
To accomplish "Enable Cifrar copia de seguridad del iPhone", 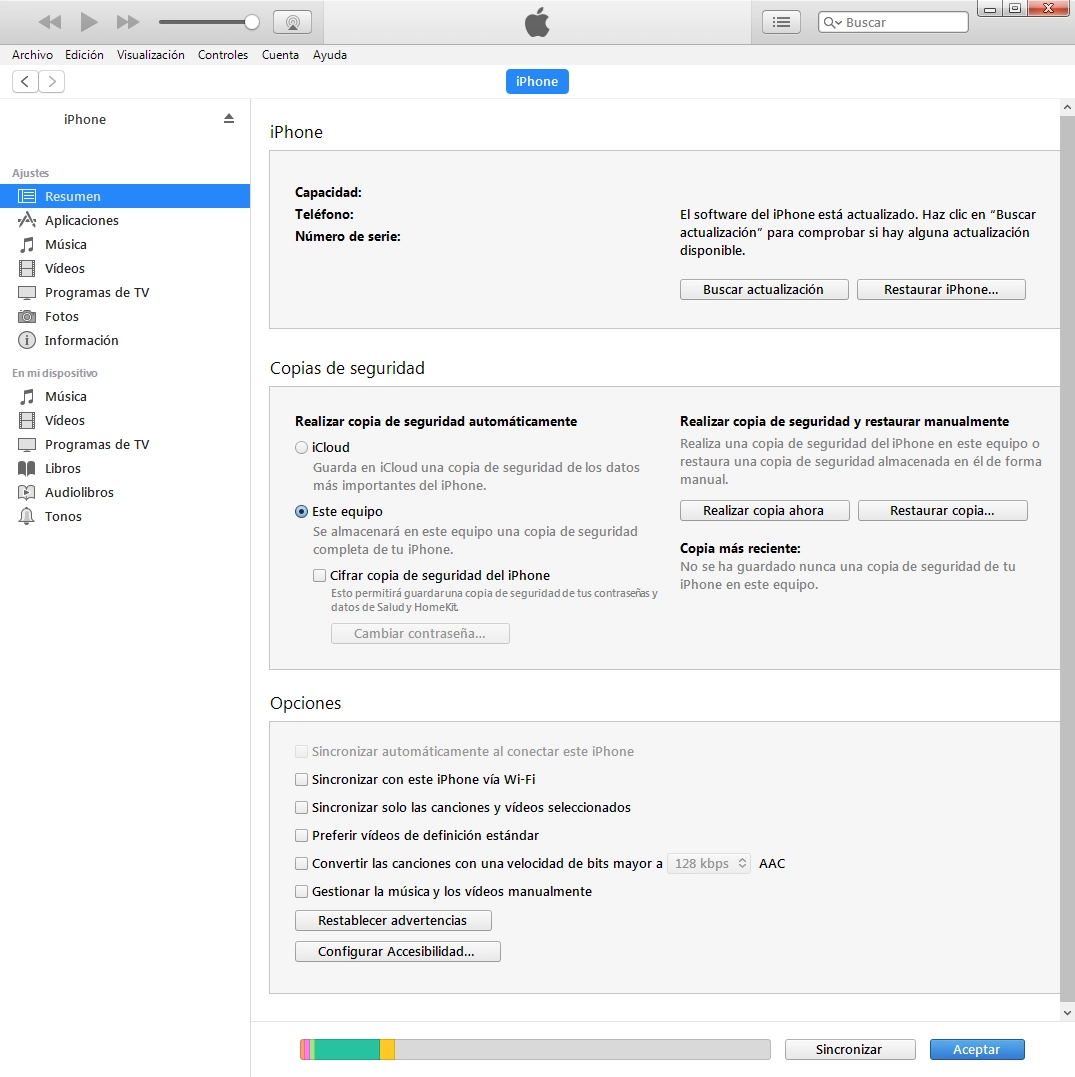I will coord(320,575).
